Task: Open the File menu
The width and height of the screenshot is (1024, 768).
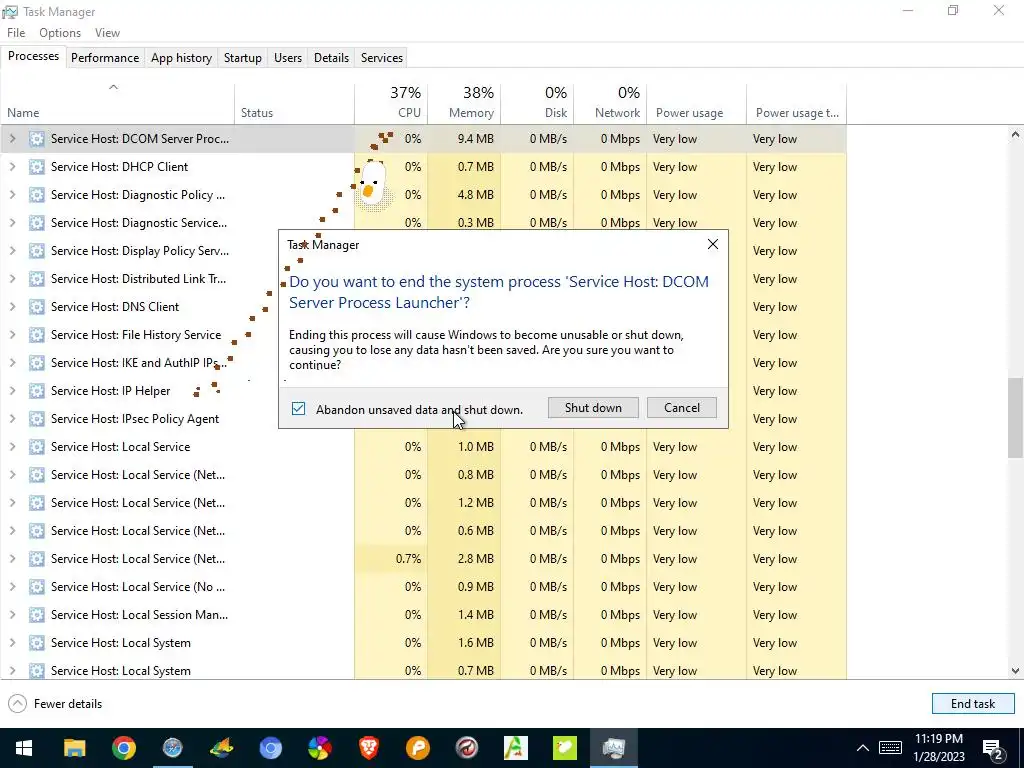Action: pyautogui.click(x=16, y=33)
